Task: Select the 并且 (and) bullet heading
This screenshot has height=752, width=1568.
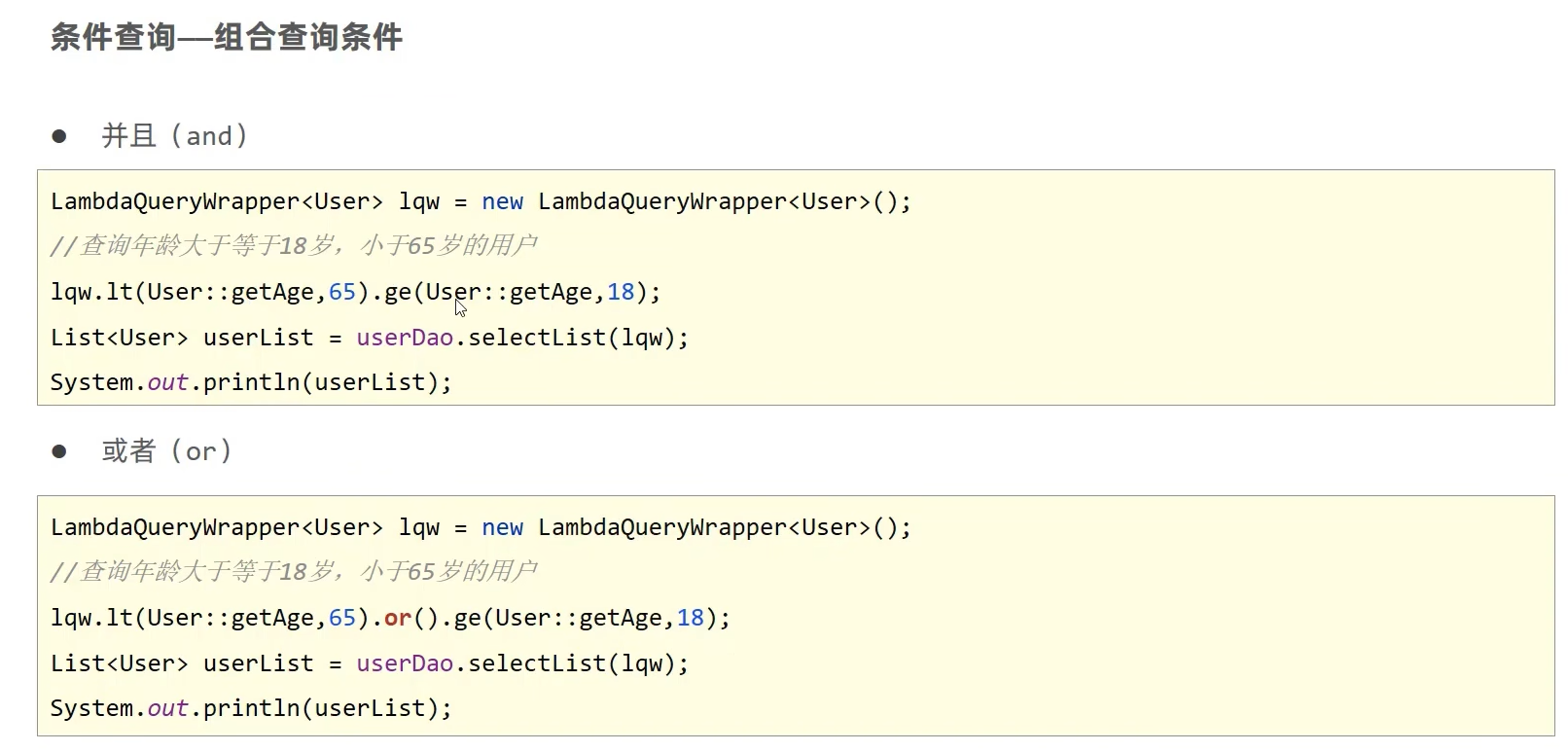Action: coord(174,136)
